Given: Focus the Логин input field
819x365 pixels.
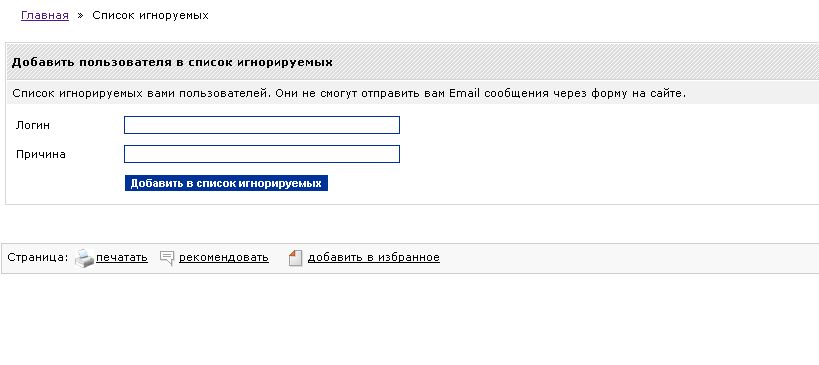Looking at the screenshot, I should 262,125.
